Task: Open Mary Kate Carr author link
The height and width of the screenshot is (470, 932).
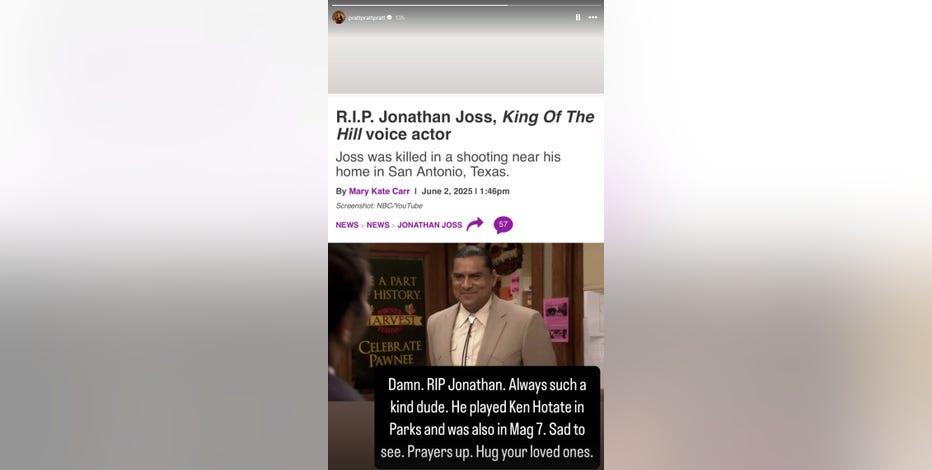Action: (x=379, y=191)
